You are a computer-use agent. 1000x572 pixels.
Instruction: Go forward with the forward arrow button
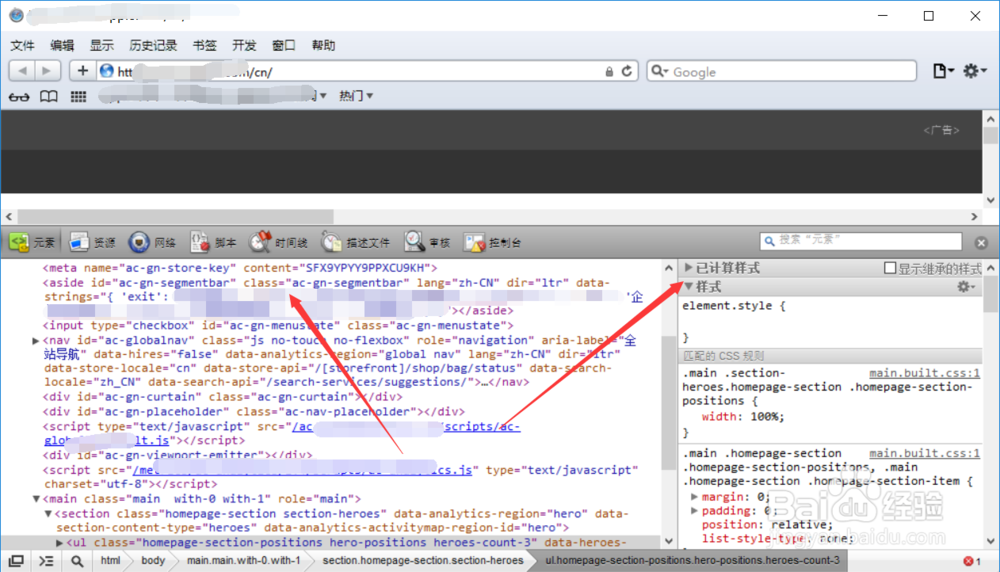click(x=47, y=71)
